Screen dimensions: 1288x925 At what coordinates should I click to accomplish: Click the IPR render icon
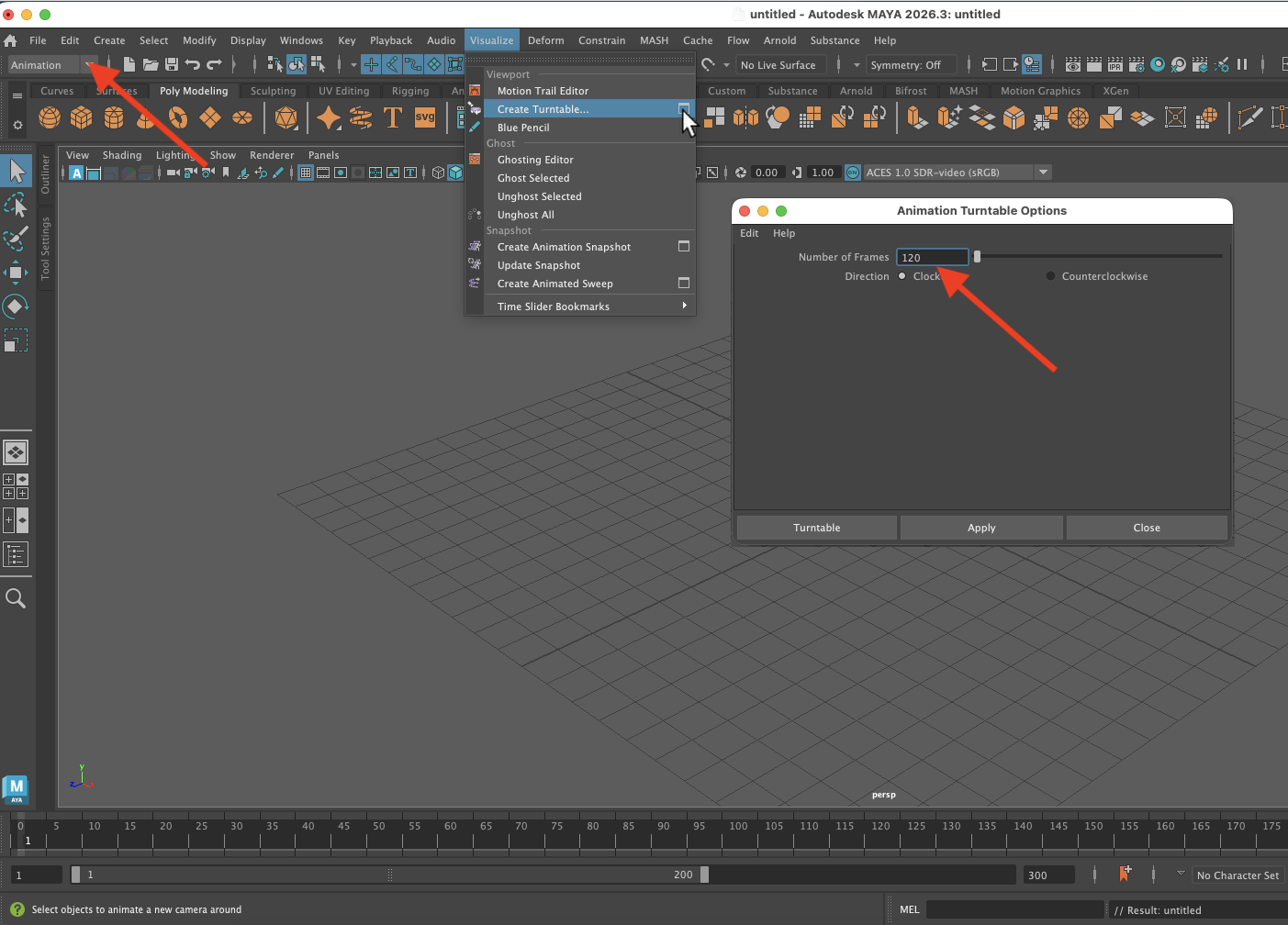pos(1114,64)
